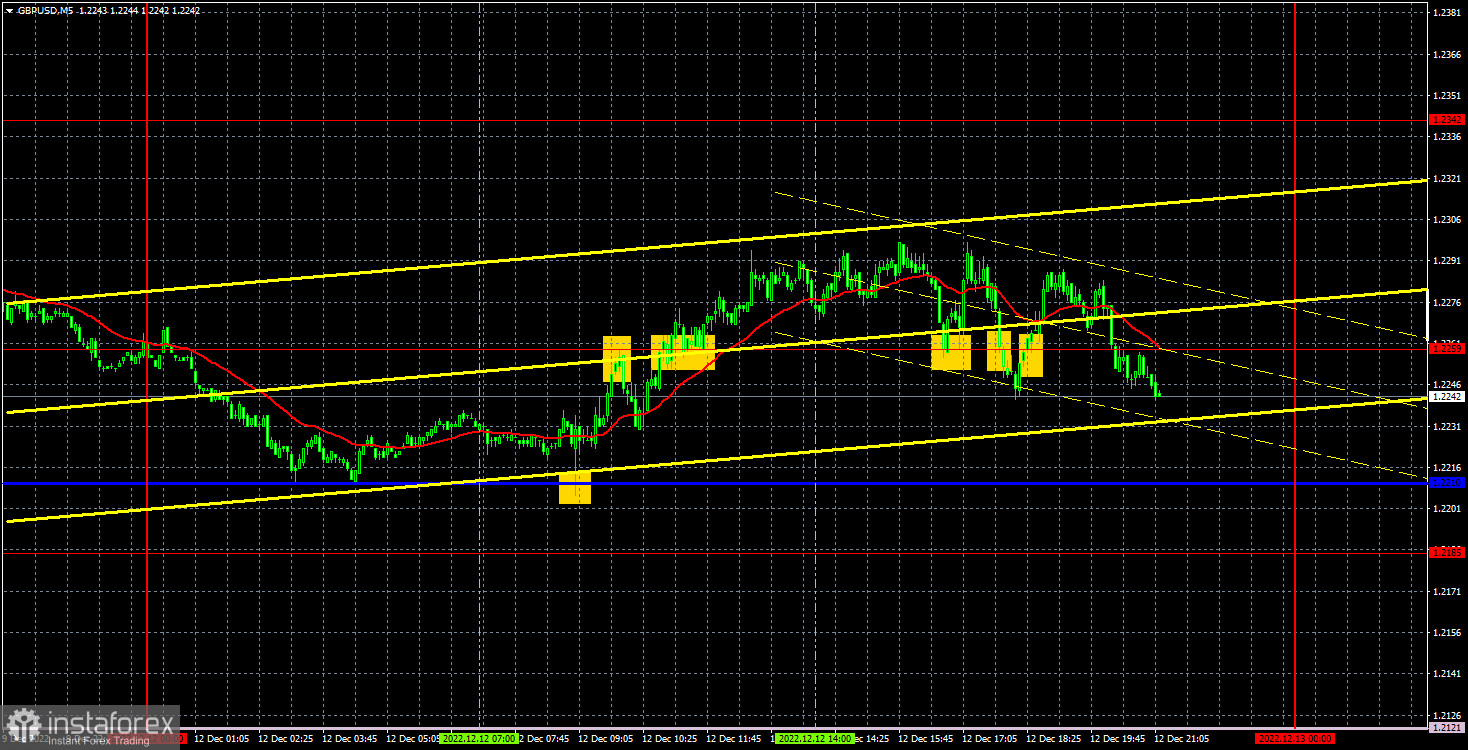Click the current price label 1.2242

point(1448,396)
